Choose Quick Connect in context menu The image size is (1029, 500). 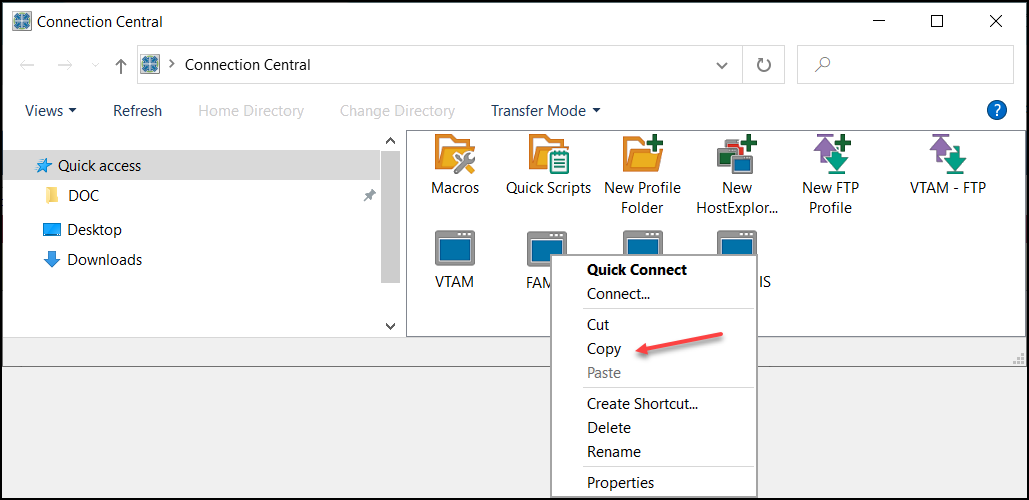[637, 270]
